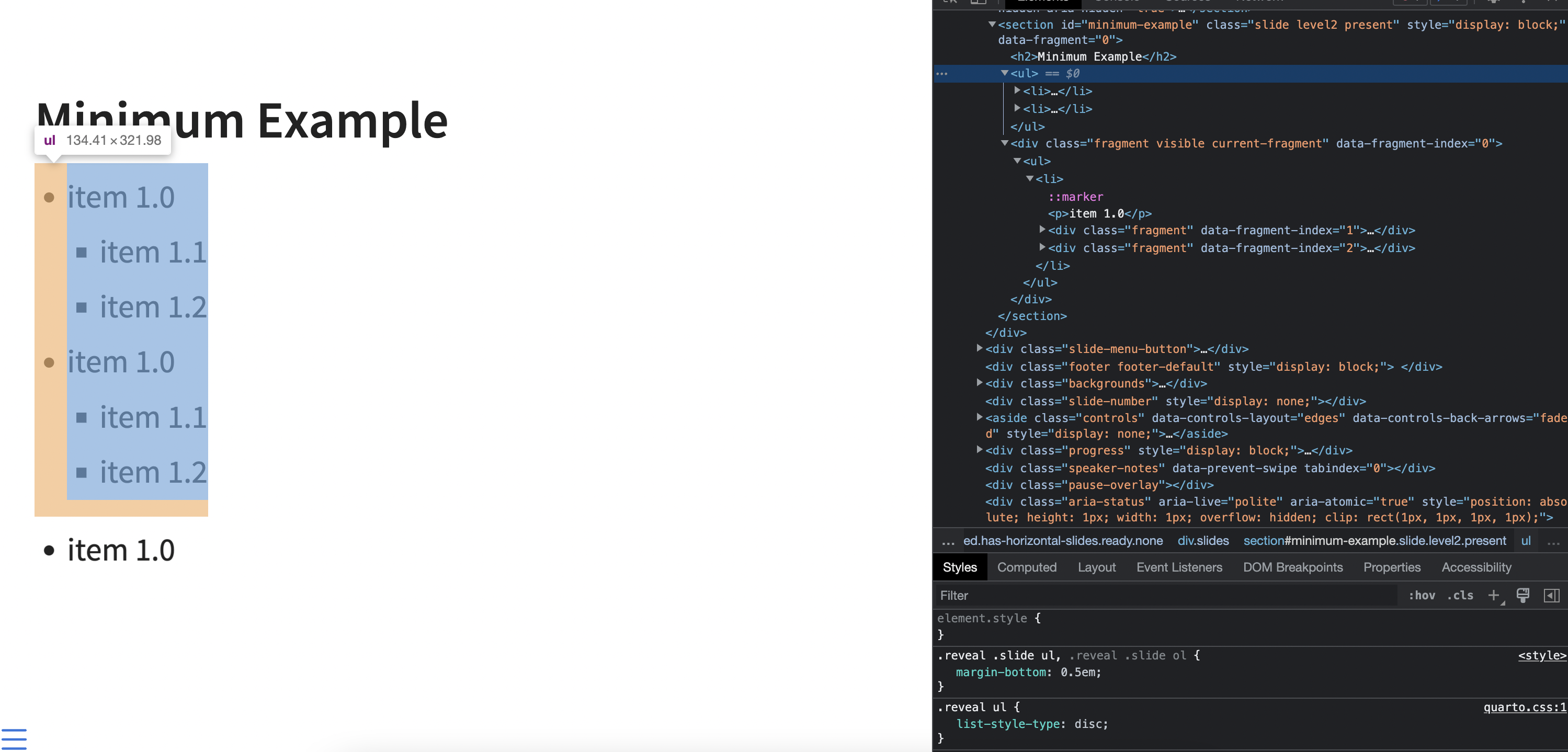1568x752 pixels.
Task: Expand the fragment div with index 1
Action: 1042,230
